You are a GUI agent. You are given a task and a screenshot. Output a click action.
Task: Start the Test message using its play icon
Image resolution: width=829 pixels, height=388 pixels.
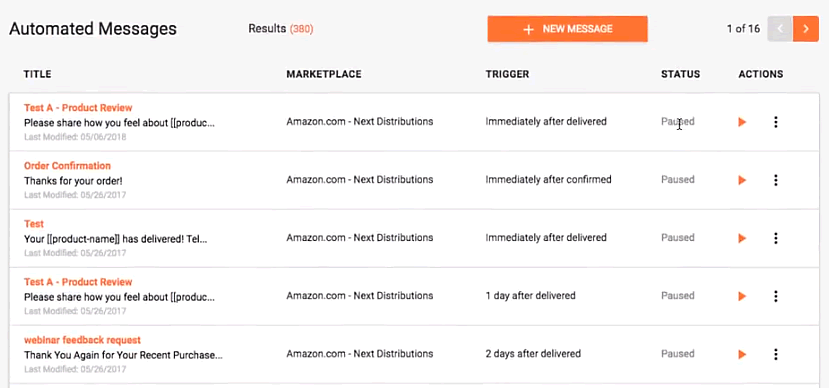(x=742, y=238)
